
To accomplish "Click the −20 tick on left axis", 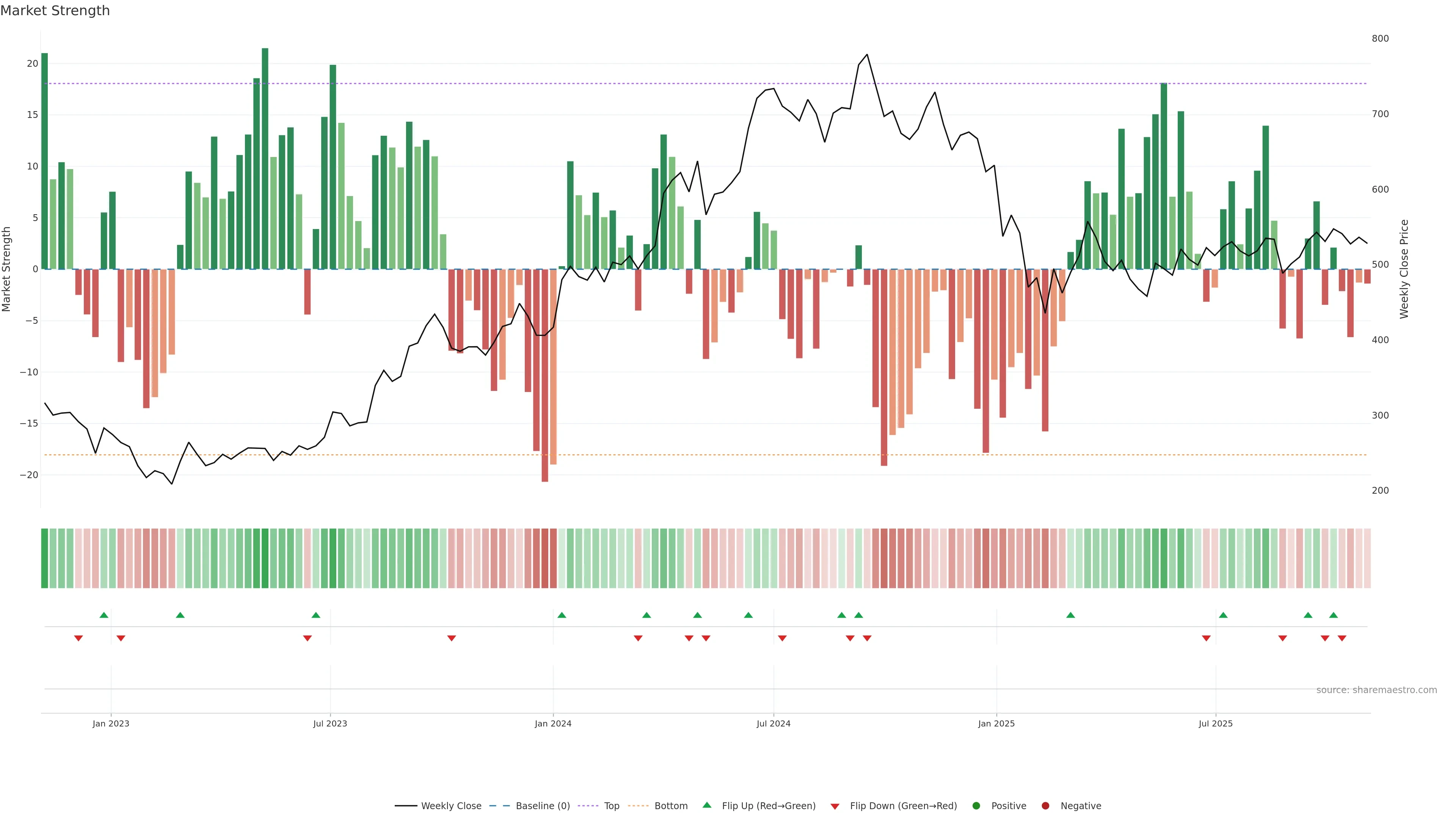I will [x=29, y=475].
